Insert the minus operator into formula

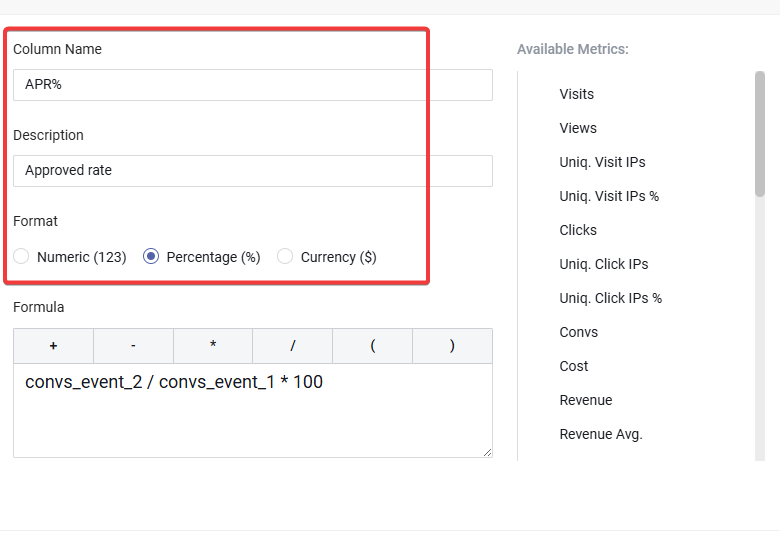(133, 346)
